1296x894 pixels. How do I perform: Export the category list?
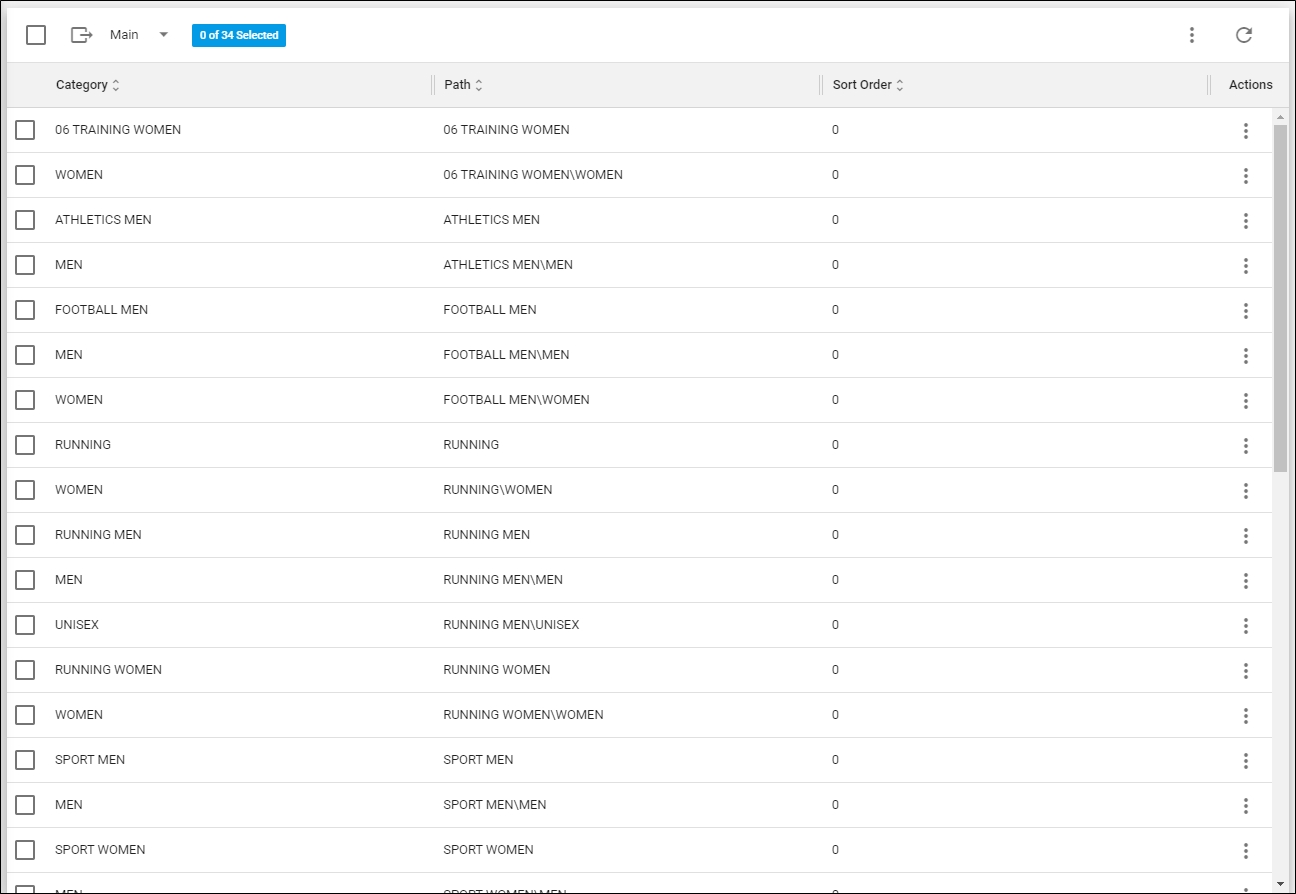[79, 34]
